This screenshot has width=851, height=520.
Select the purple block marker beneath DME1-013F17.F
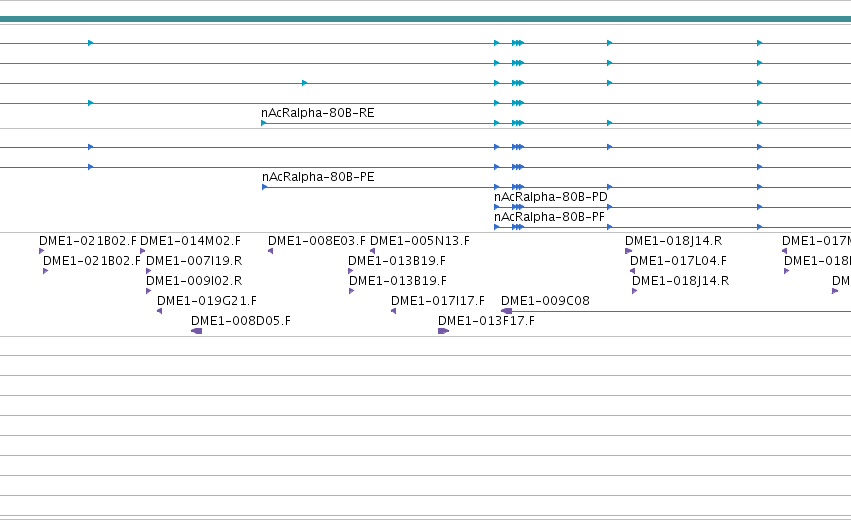(x=443, y=331)
